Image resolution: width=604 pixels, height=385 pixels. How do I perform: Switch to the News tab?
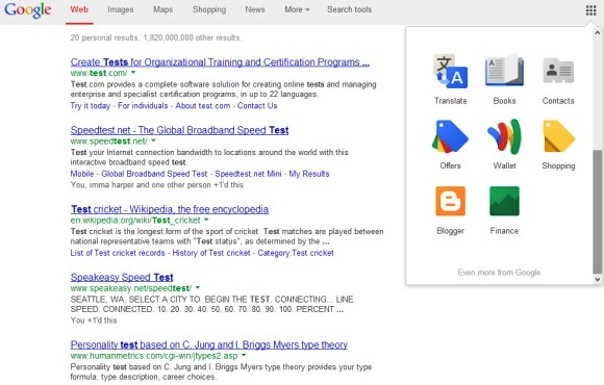(255, 10)
